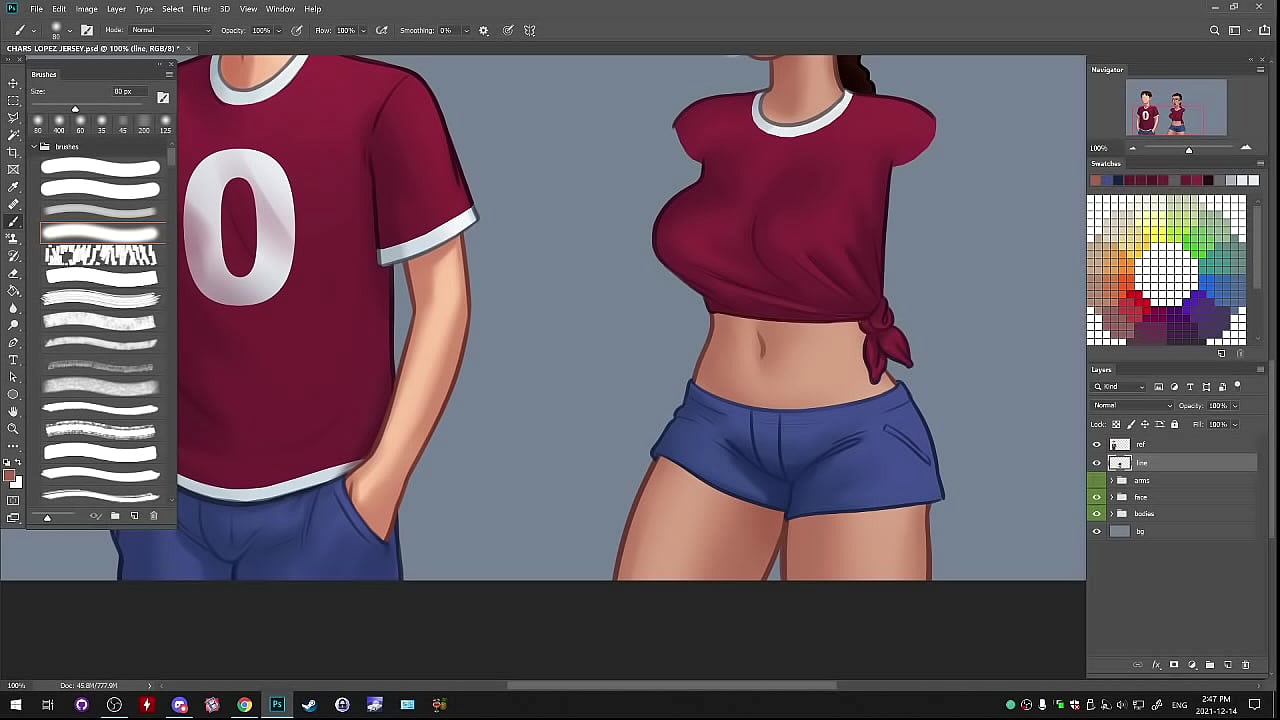Toggle visibility of the bg layer
1280x720 pixels.
[x=1096, y=531]
